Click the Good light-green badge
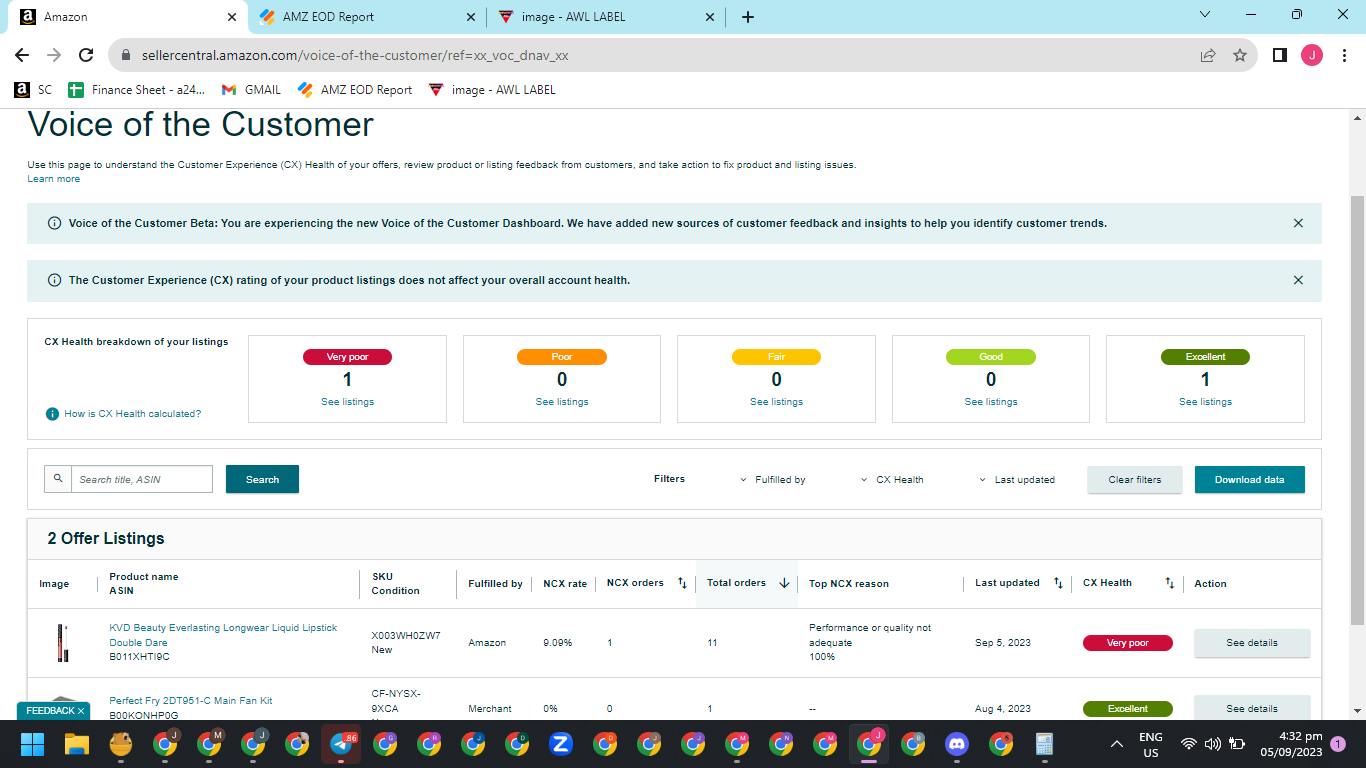The width and height of the screenshot is (1366, 768). (x=991, y=357)
